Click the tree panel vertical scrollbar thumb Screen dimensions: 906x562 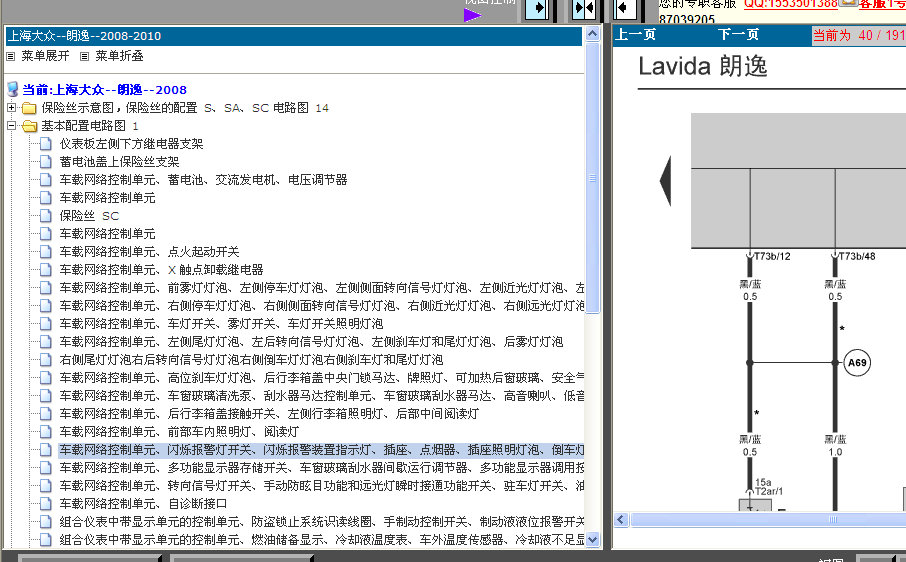(592, 178)
